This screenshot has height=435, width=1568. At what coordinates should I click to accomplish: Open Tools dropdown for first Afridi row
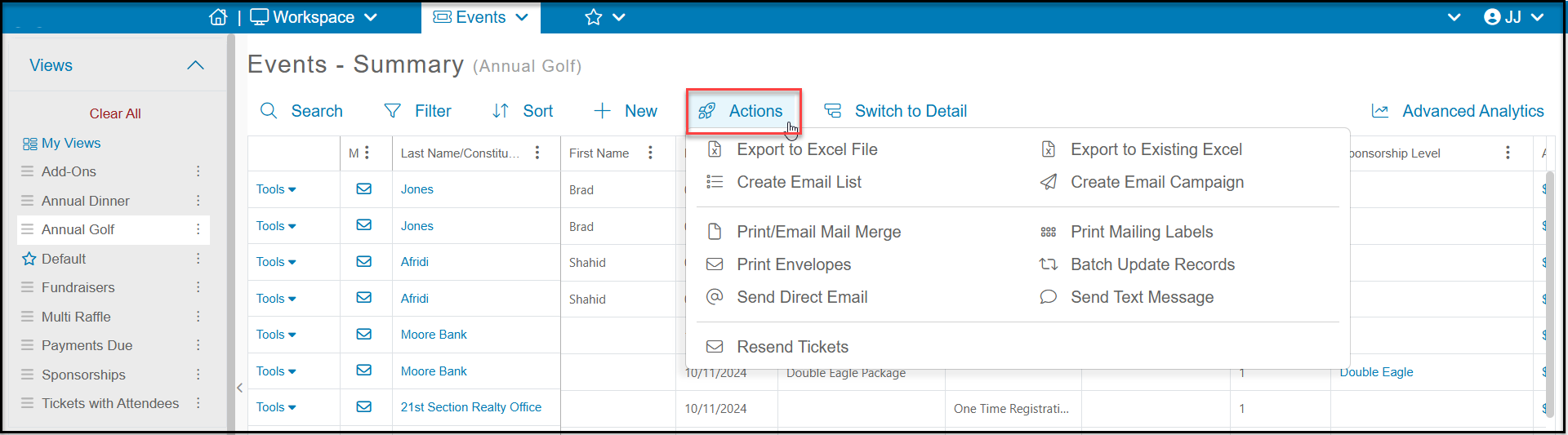[x=276, y=262]
